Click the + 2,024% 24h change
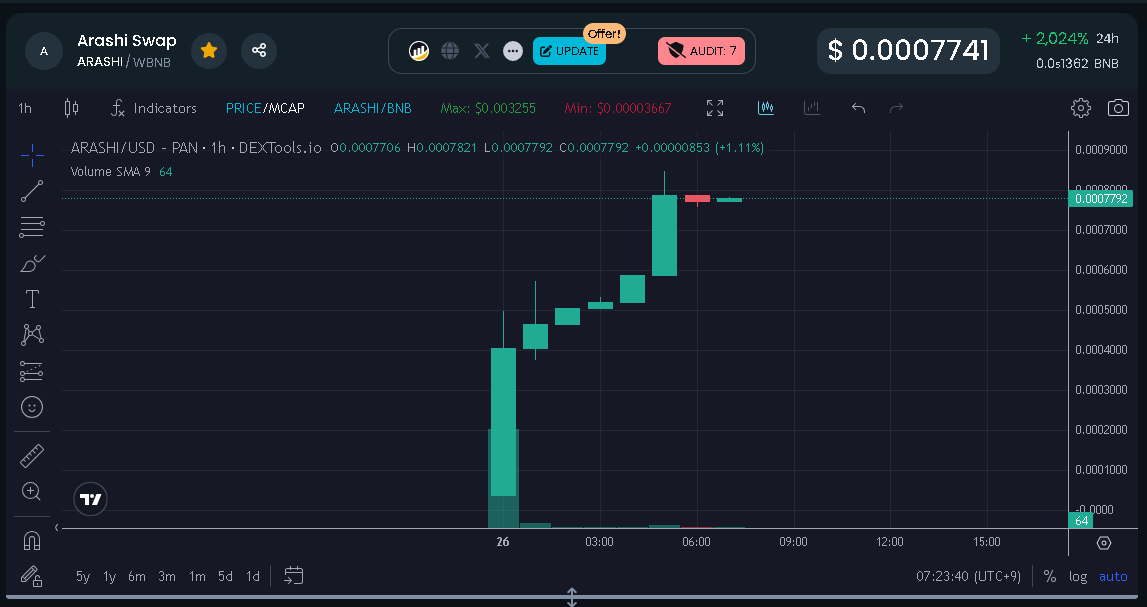The image size is (1147, 607). [x=1070, y=39]
